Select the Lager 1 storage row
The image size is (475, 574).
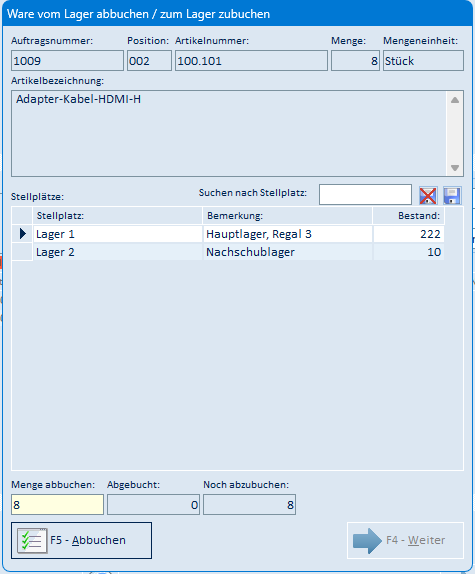pyautogui.click(x=228, y=234)
